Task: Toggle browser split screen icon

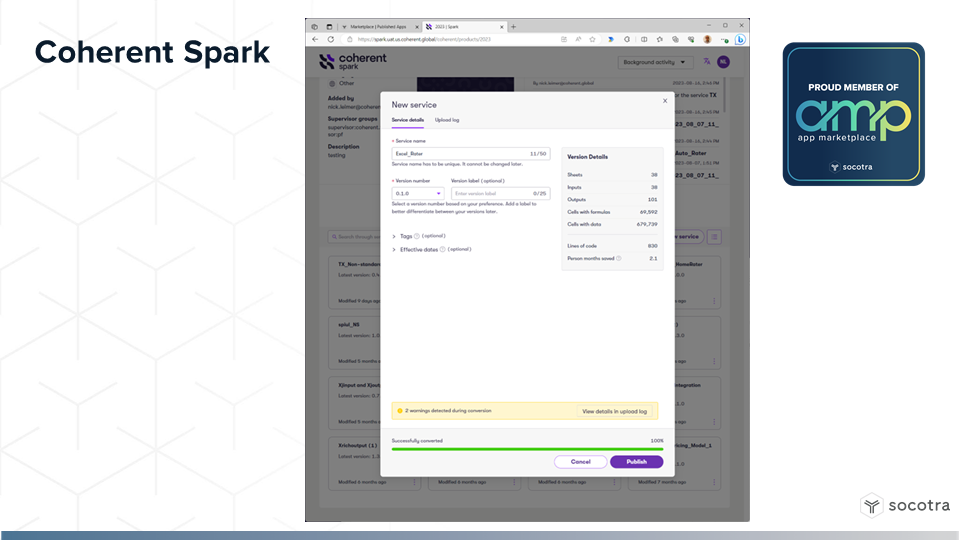Action: tap(644, 39)
